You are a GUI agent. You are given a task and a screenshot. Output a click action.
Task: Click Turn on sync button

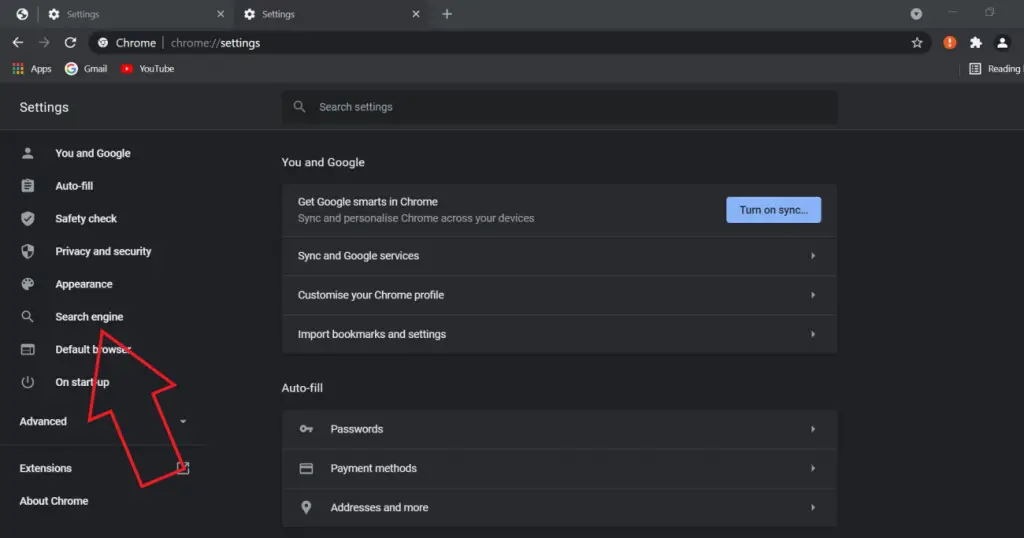(773, 210)
